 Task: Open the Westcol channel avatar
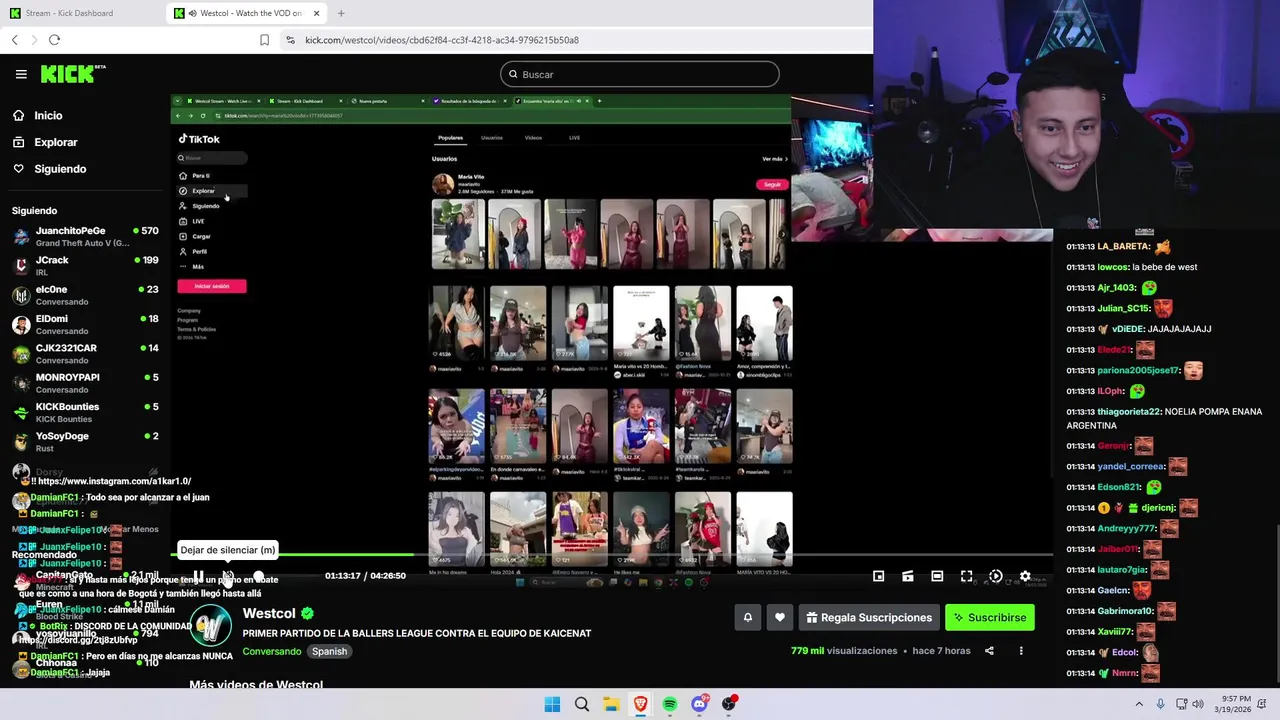tap(210, 627)
